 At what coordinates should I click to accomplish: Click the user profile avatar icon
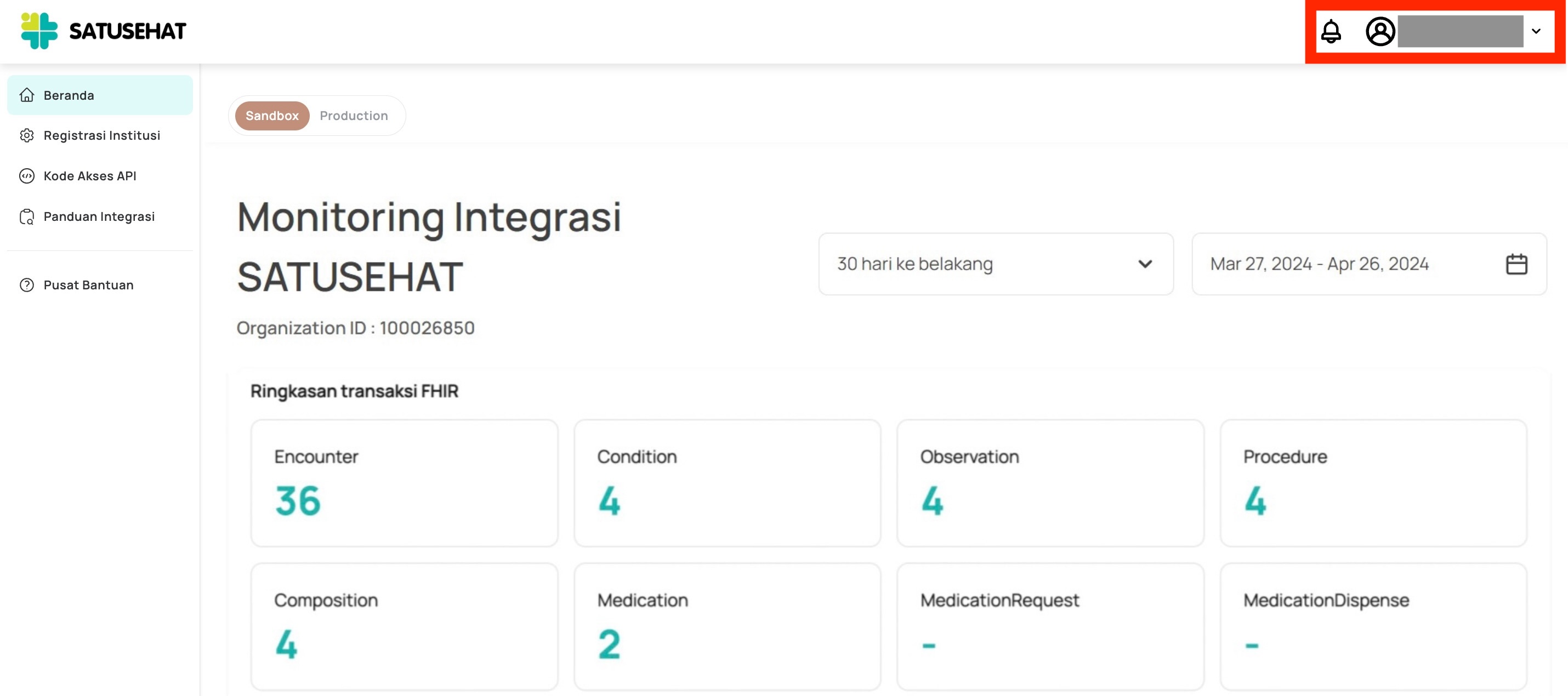(1380, 32)
